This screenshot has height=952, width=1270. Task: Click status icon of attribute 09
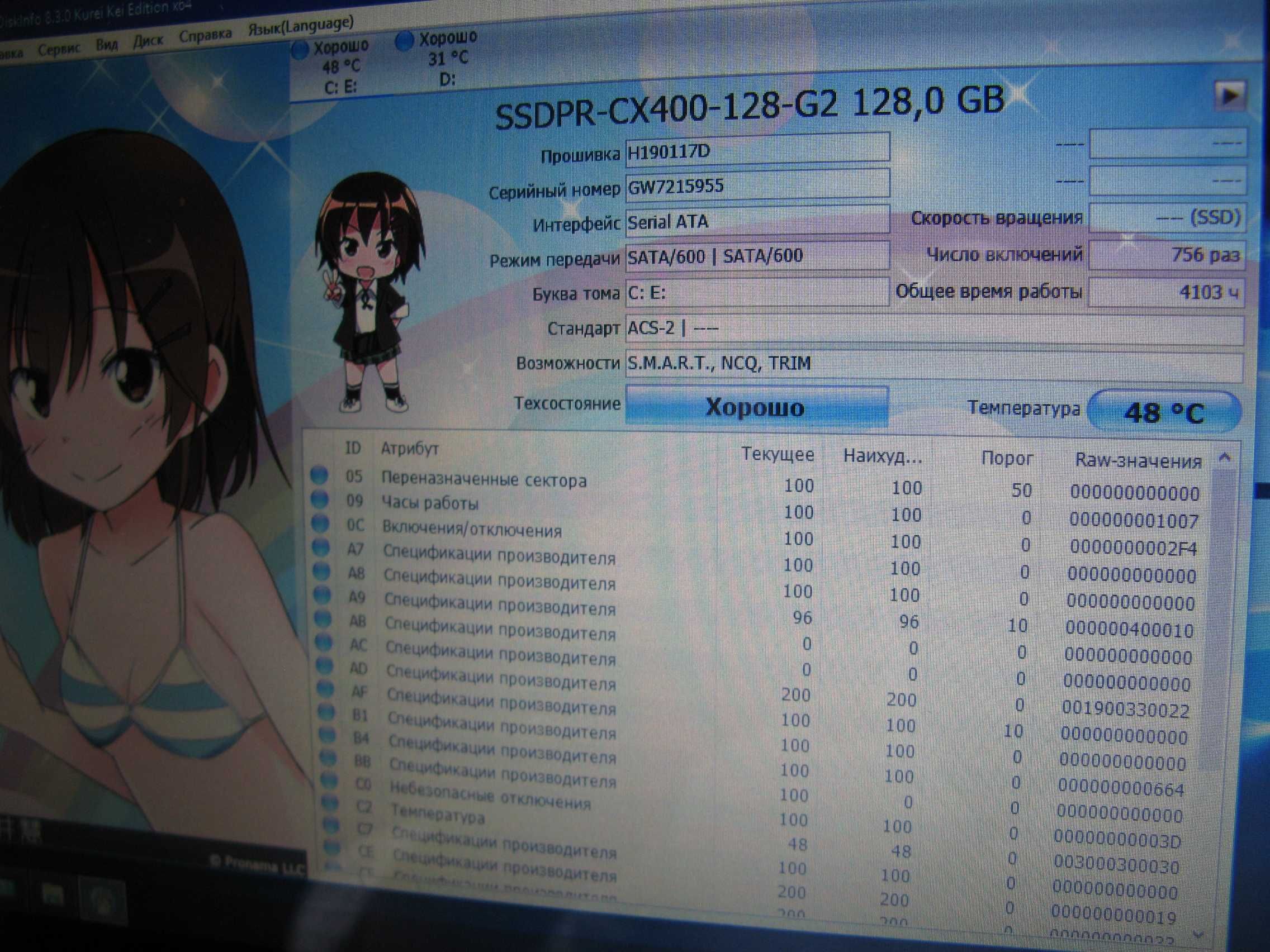[319, 499]
